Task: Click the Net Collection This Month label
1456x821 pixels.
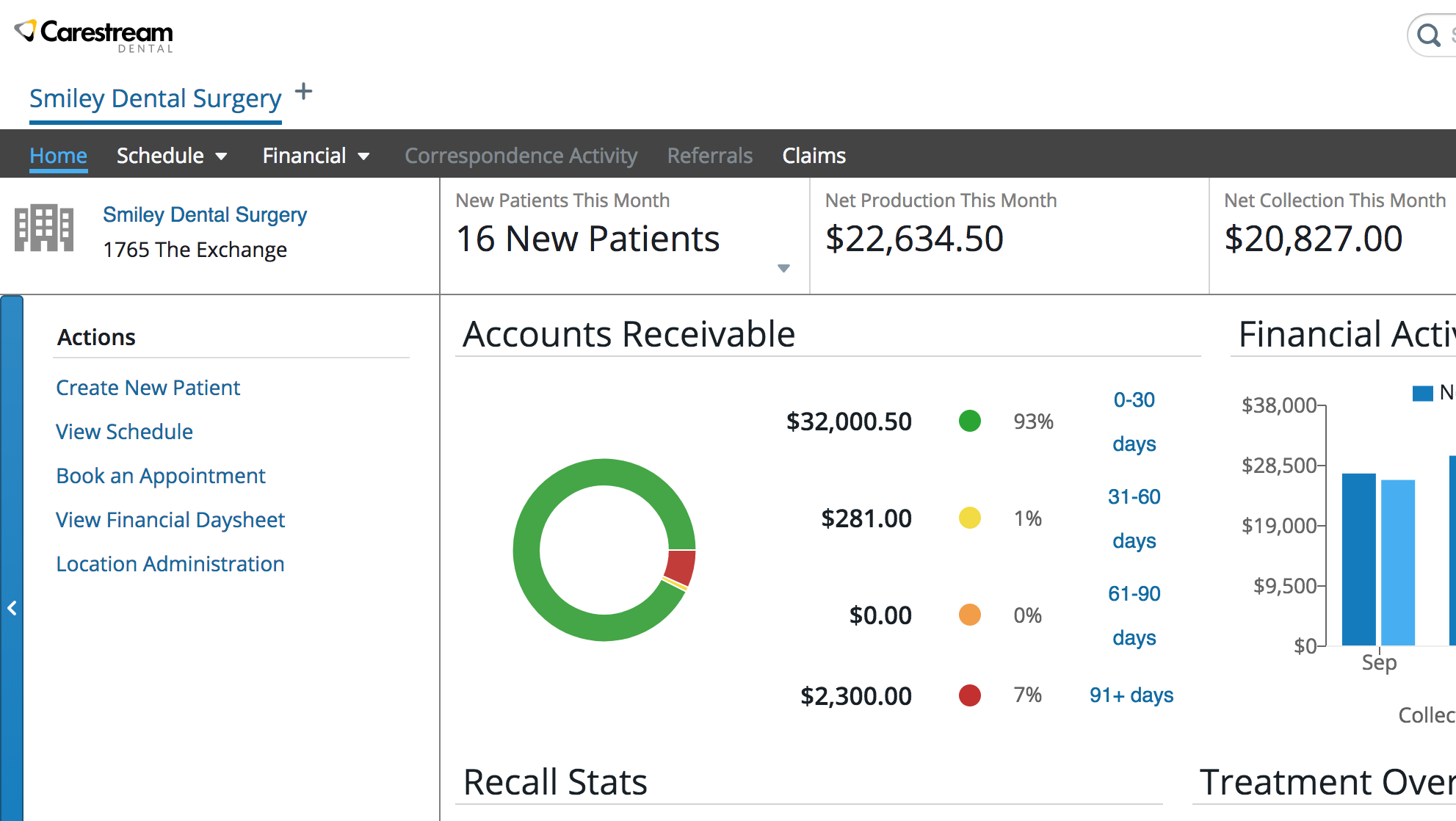Action: (1335, 200)
